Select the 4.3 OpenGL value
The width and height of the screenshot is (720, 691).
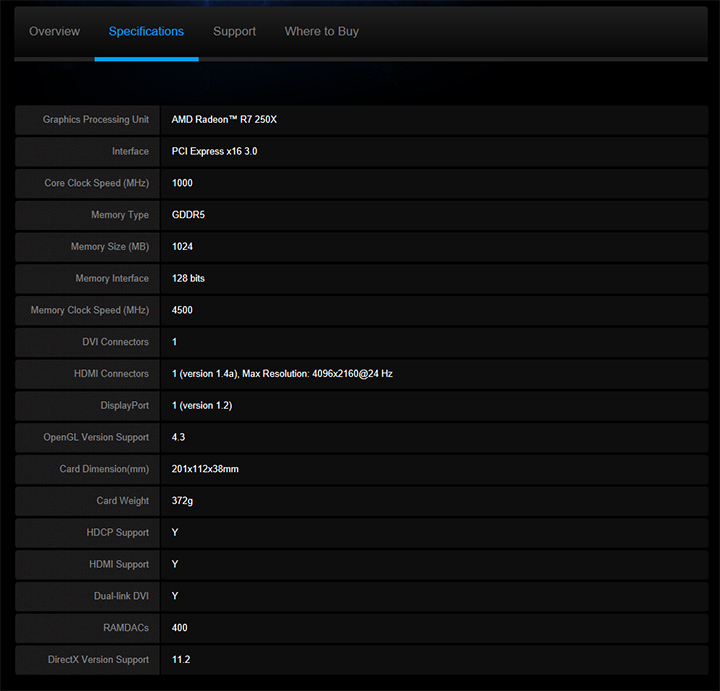coord(178,437)
